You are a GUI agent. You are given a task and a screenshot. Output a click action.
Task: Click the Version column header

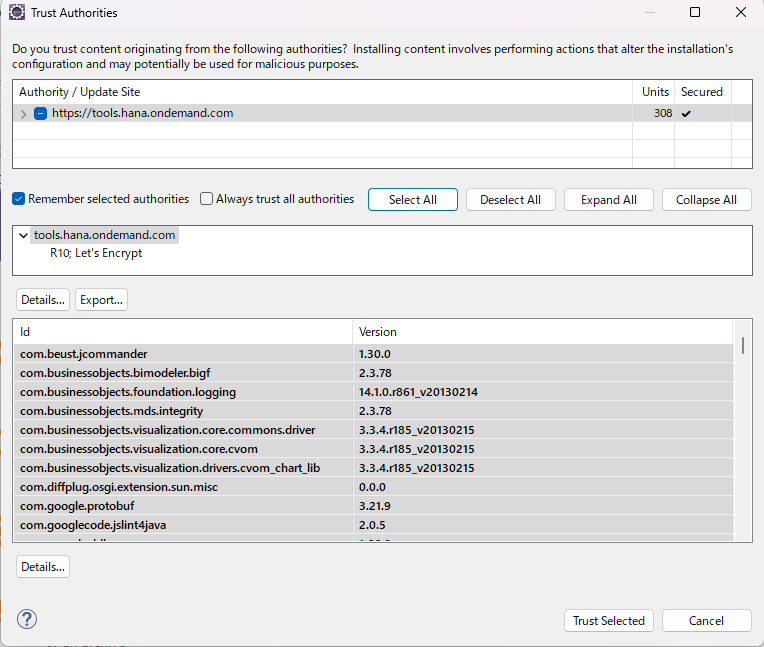[x=542, y=332]
